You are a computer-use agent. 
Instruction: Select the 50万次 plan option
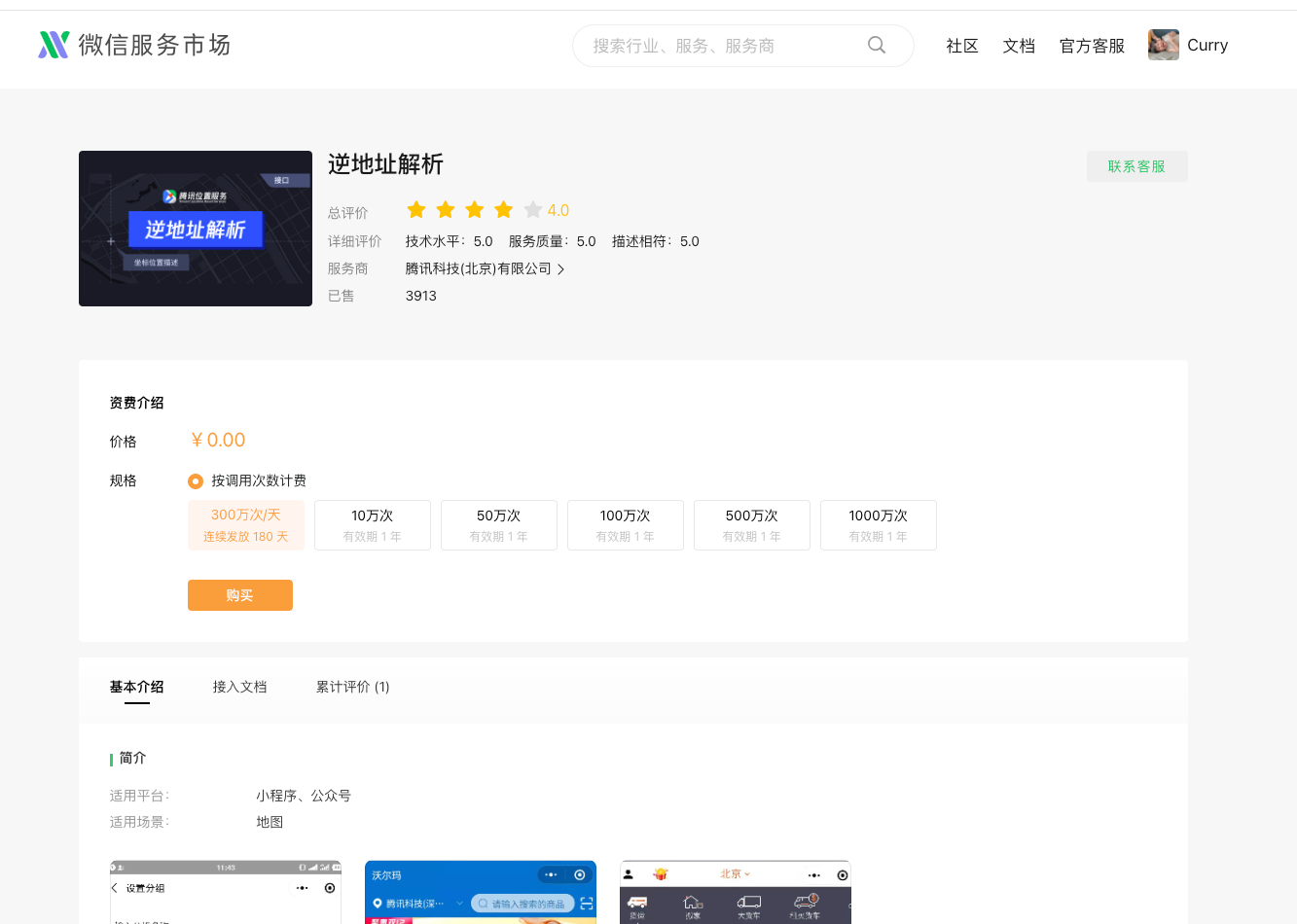coord(499,525)
